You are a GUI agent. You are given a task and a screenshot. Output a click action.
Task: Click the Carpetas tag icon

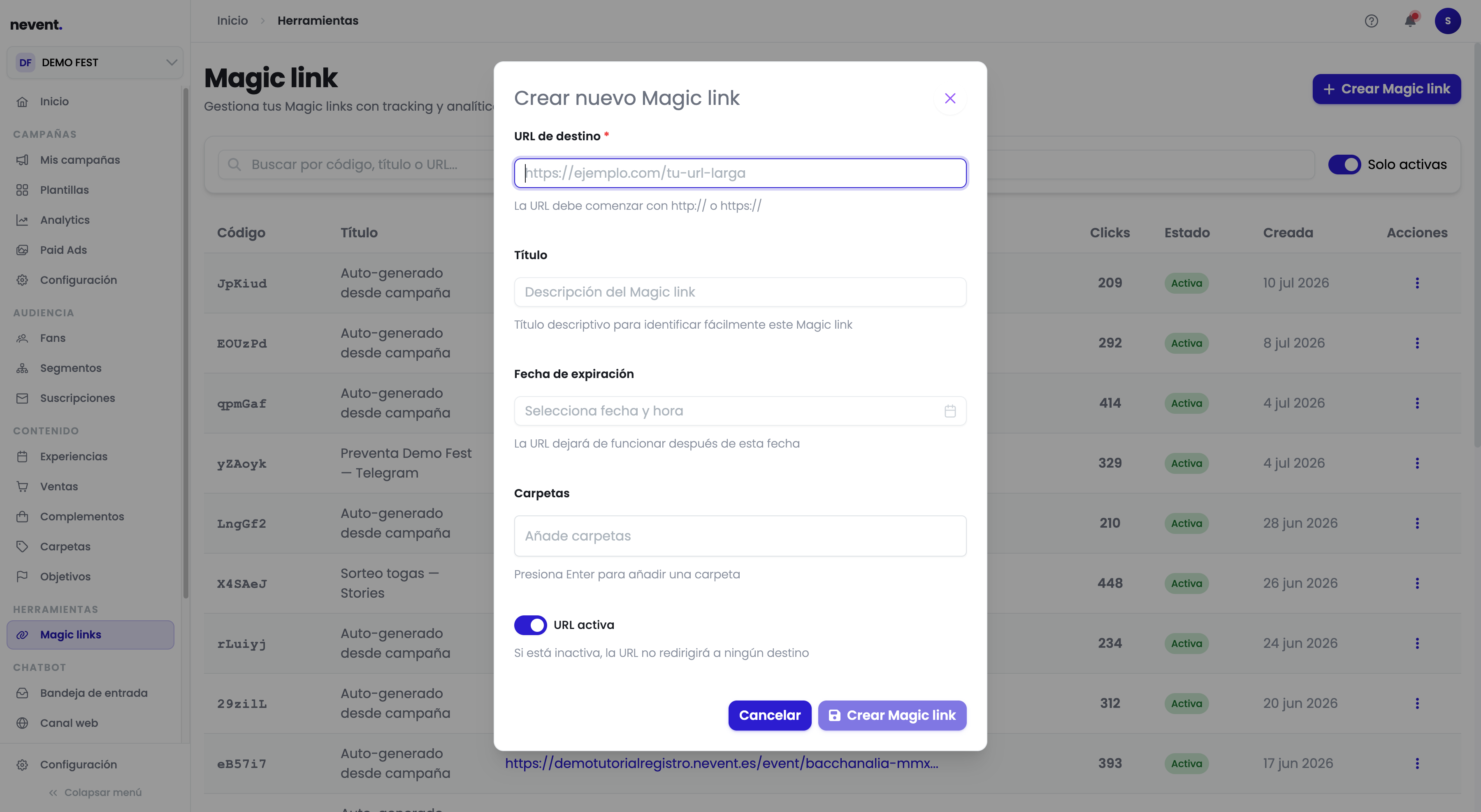click(x=23, y=547)
